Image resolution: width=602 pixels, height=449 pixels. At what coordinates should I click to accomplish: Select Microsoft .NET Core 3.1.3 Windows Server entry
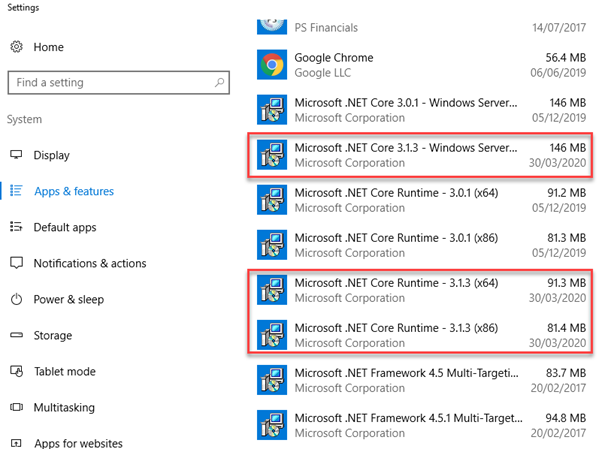[x=420, y=155]
